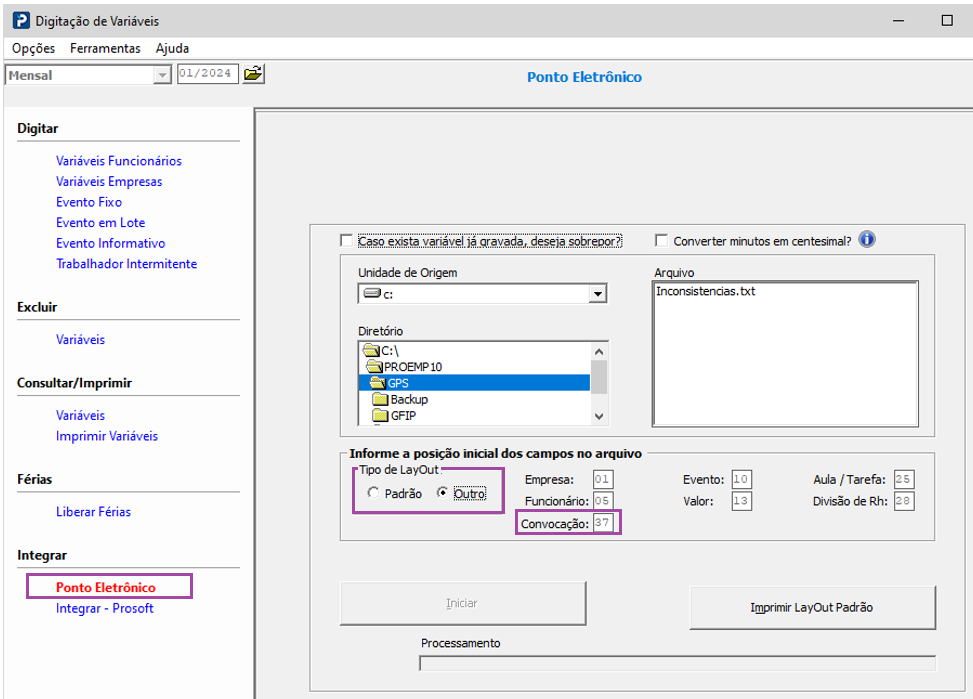Expand the Mensal period dropdown
Screen dimensions: 973x699
pos(162,75)
